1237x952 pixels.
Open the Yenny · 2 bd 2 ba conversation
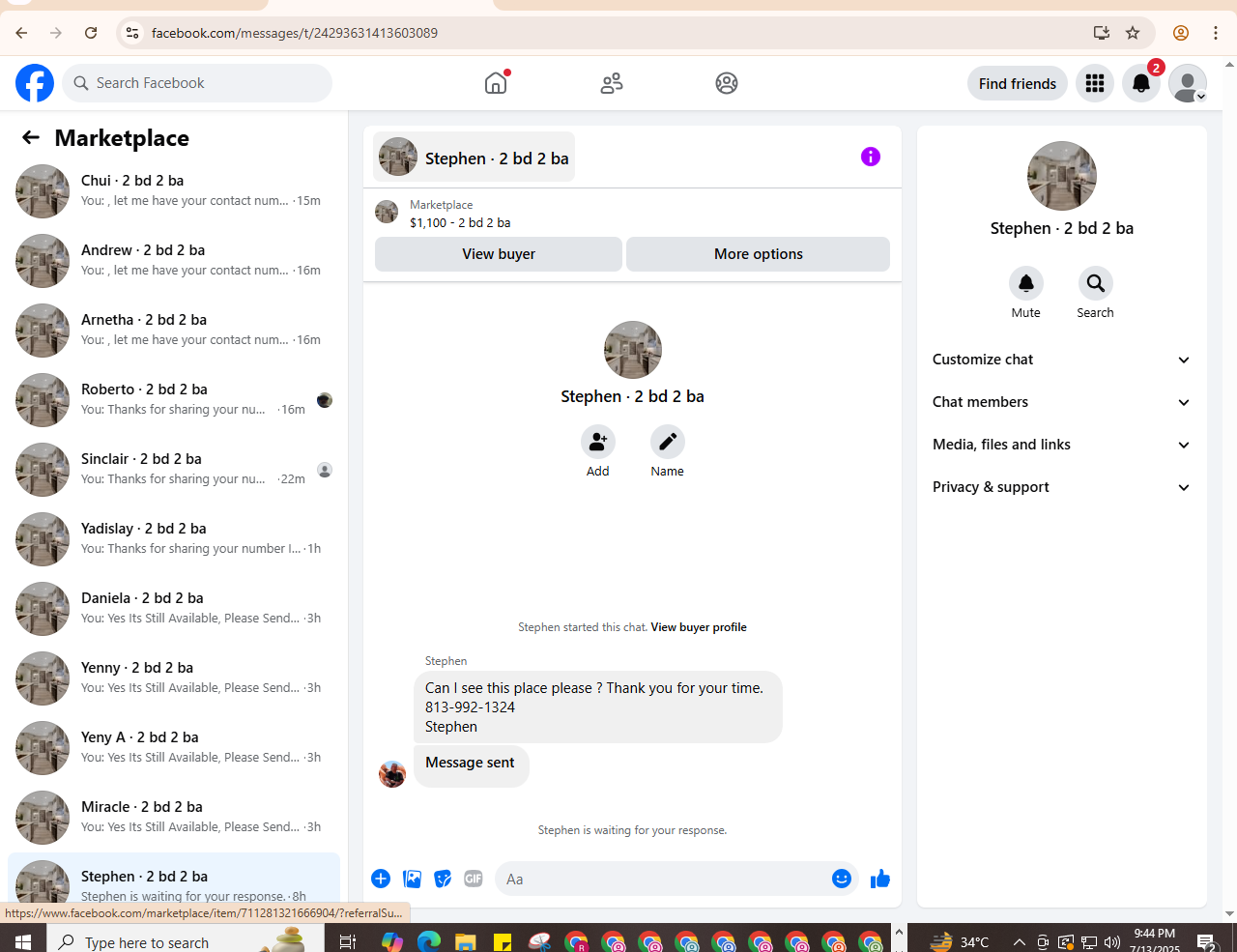174,678
